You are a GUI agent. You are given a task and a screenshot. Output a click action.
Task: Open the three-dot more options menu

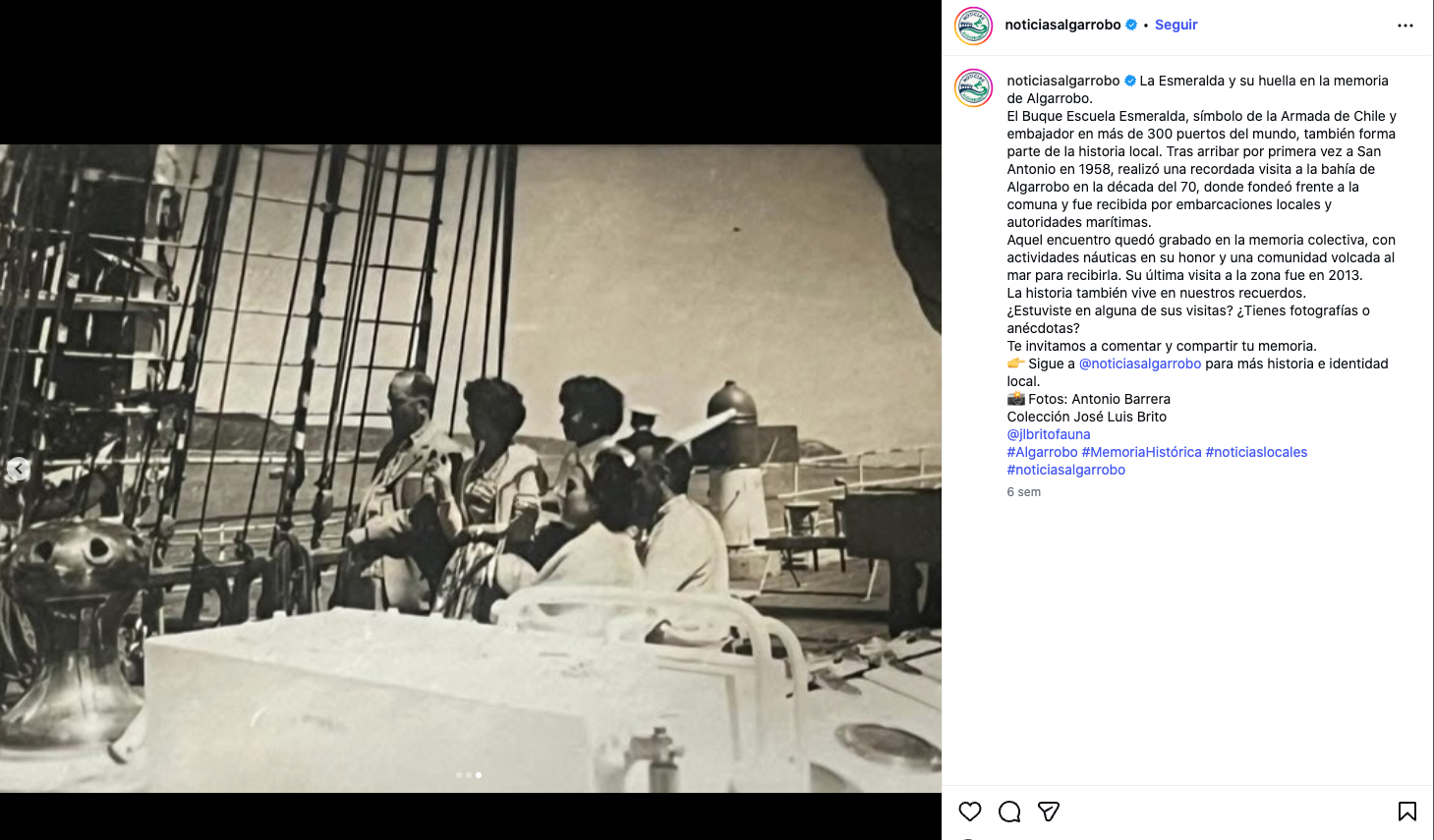click(1405, 26)
